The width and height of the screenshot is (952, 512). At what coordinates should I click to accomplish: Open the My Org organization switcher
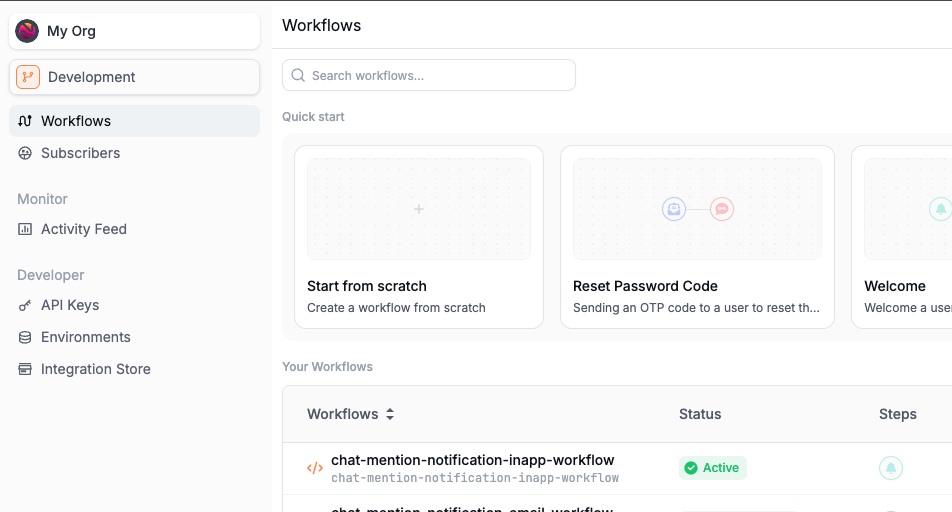135,31
